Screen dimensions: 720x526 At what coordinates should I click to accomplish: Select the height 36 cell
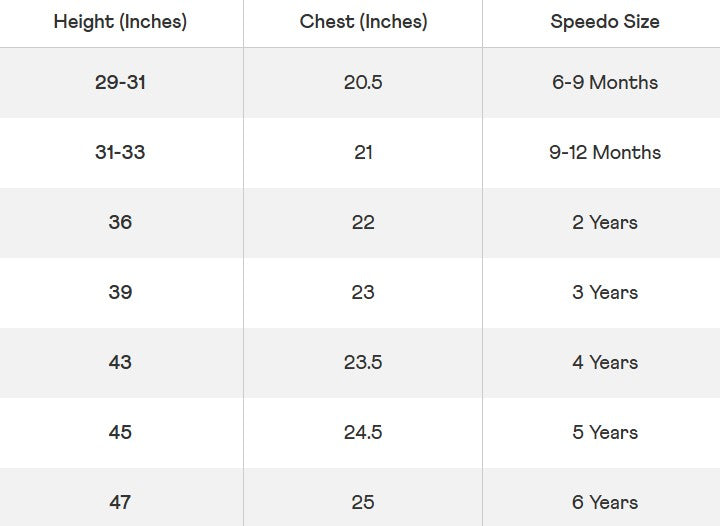click(x=120, y=222)
